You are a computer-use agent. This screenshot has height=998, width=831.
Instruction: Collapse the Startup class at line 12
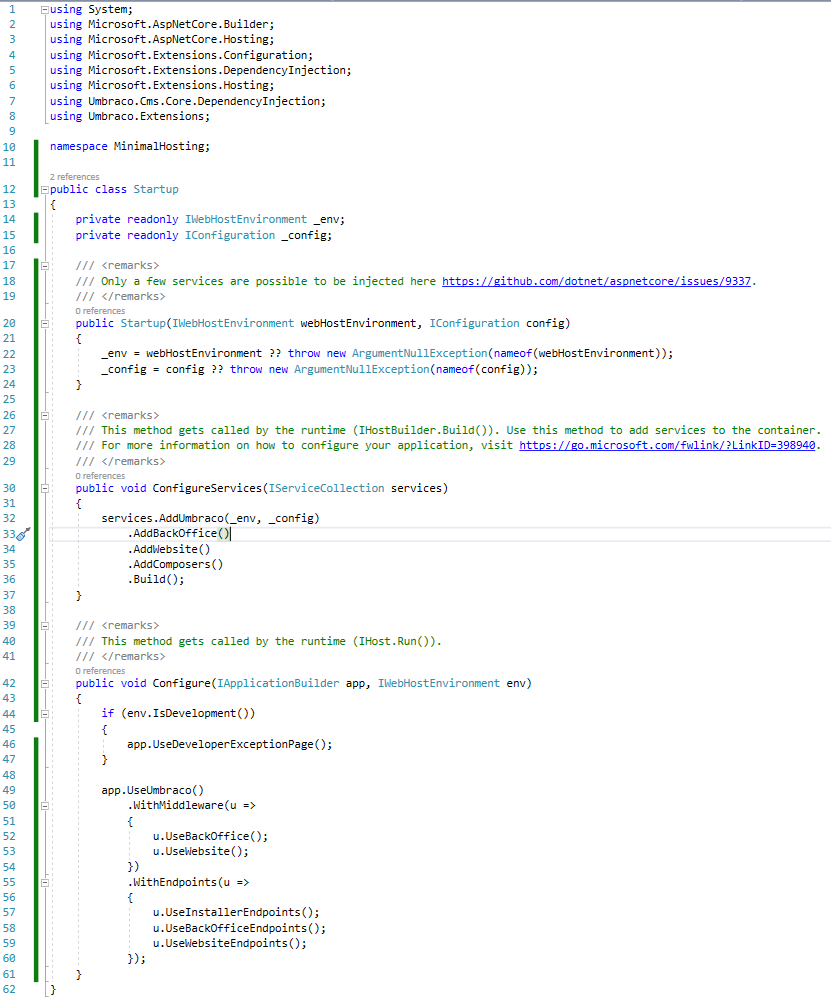[x=45, y=190]
